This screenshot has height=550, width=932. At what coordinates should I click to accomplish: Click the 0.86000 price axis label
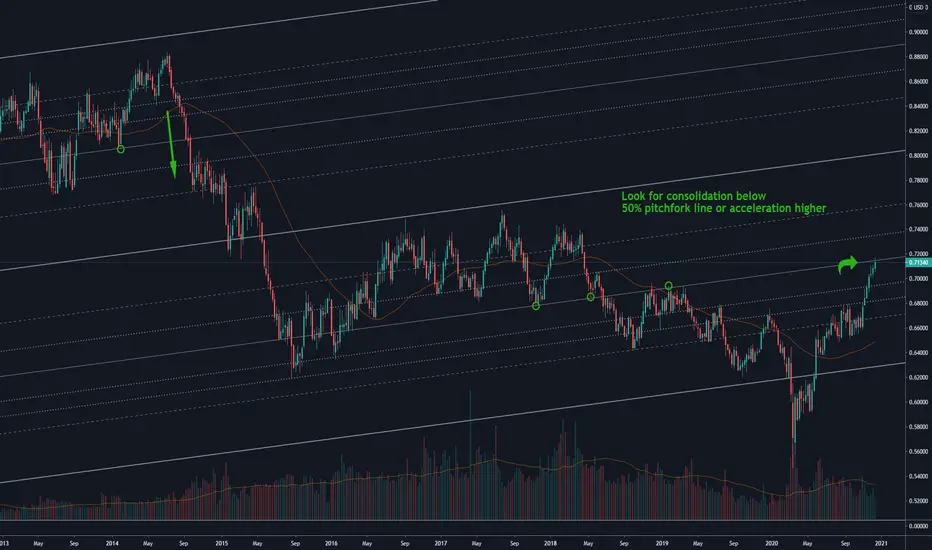click(x=918, y=81)
